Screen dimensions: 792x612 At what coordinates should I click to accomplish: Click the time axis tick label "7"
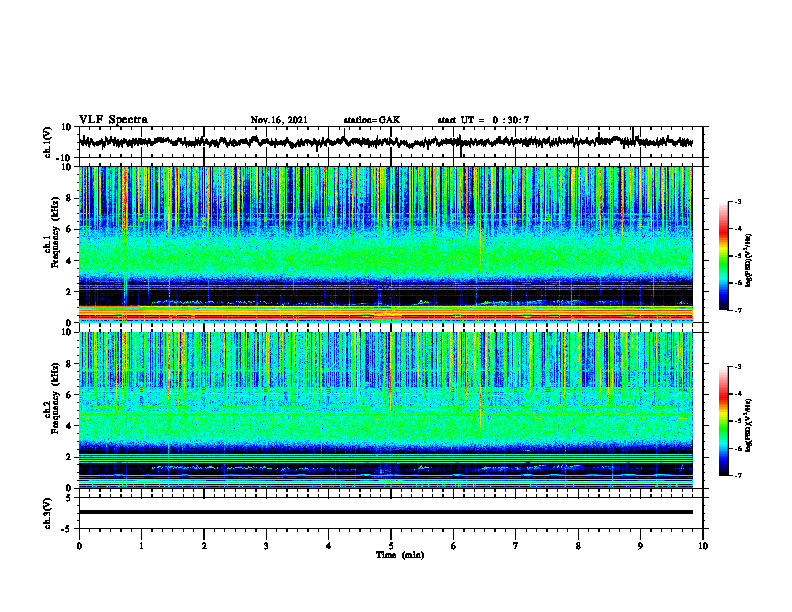pos(516,546)
